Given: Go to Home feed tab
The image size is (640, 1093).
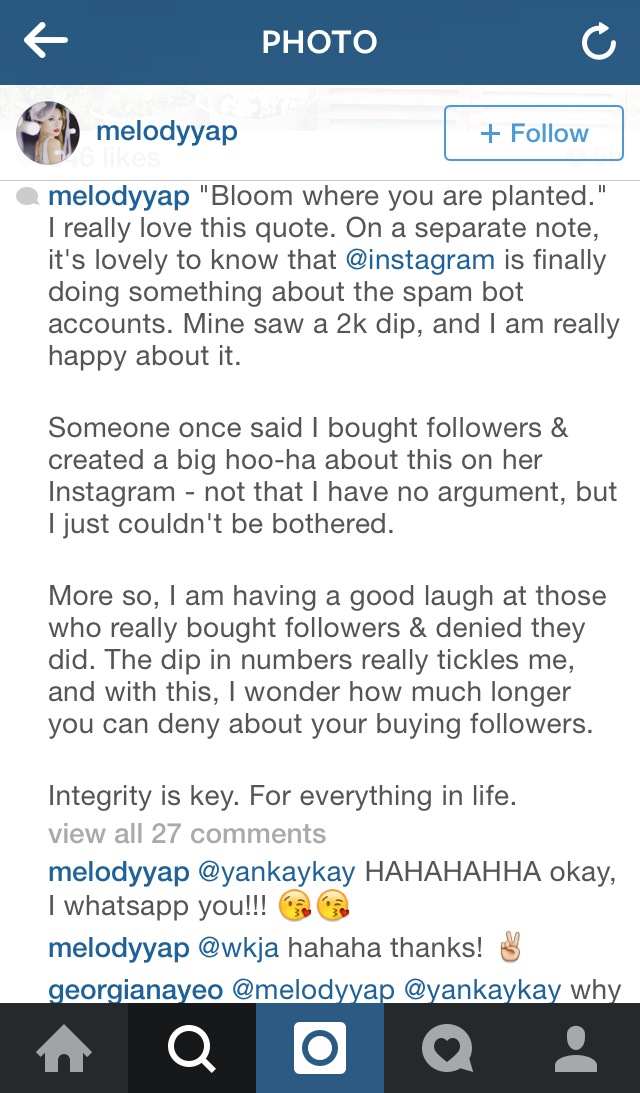Looking at the screenshot, I should pos(64,1048).
